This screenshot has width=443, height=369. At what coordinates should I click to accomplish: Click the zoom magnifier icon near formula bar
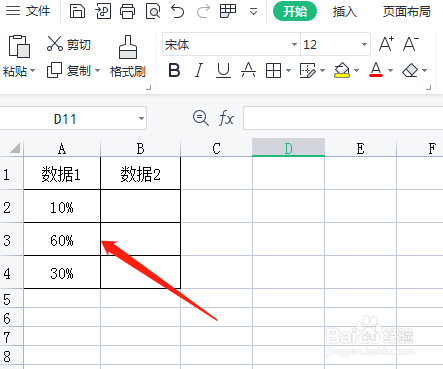click(x=201, y=118)
